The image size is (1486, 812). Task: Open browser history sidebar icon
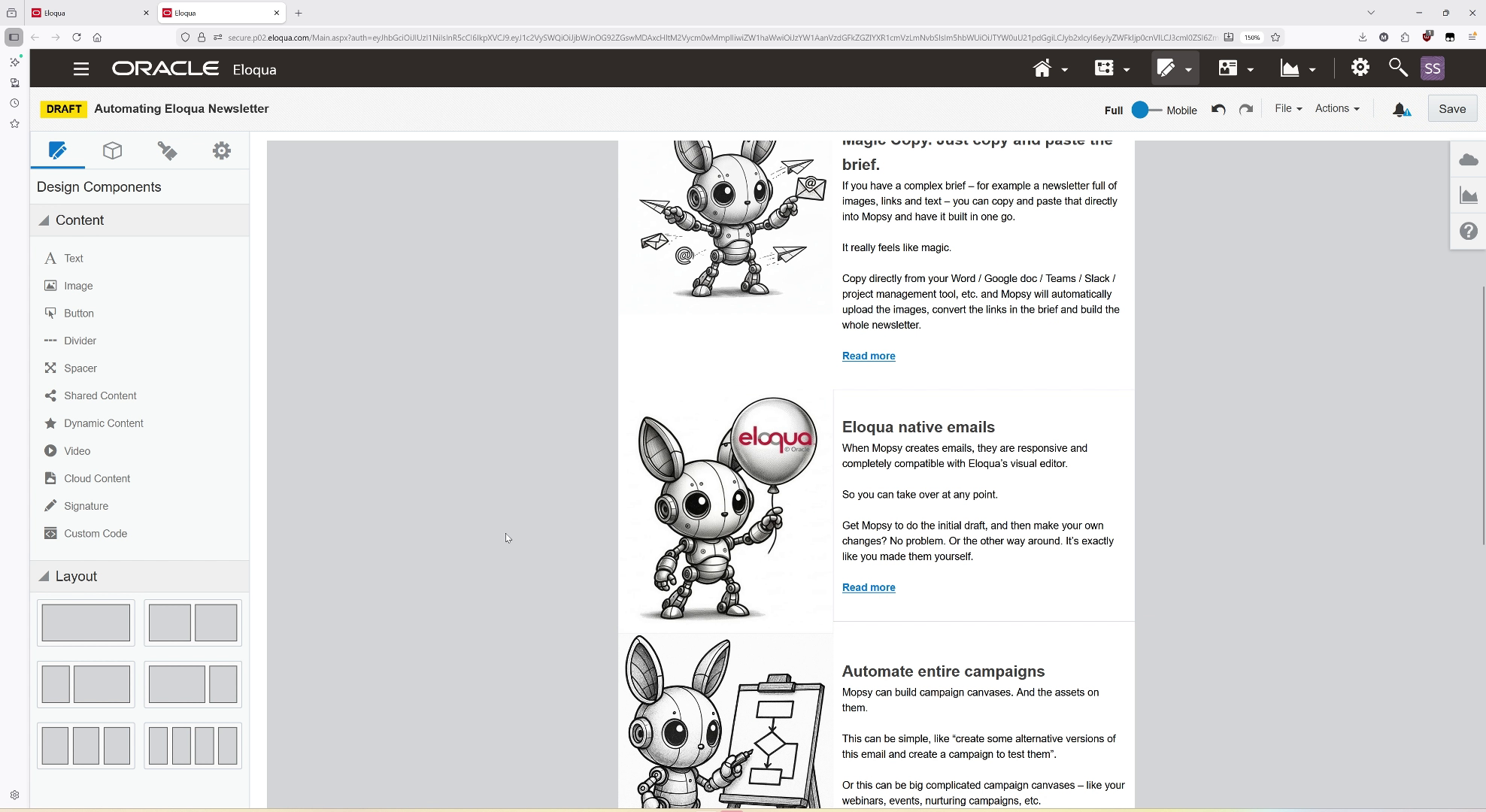coord(14,103)
